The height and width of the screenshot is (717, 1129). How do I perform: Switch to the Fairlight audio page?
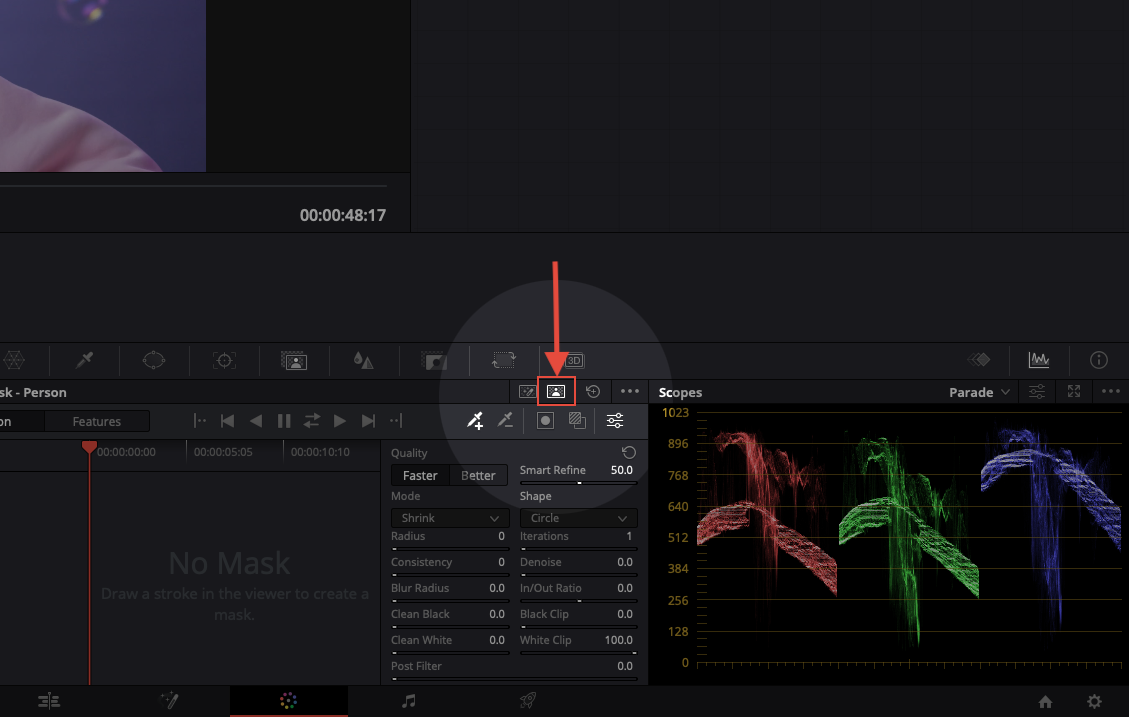[408, 702]
